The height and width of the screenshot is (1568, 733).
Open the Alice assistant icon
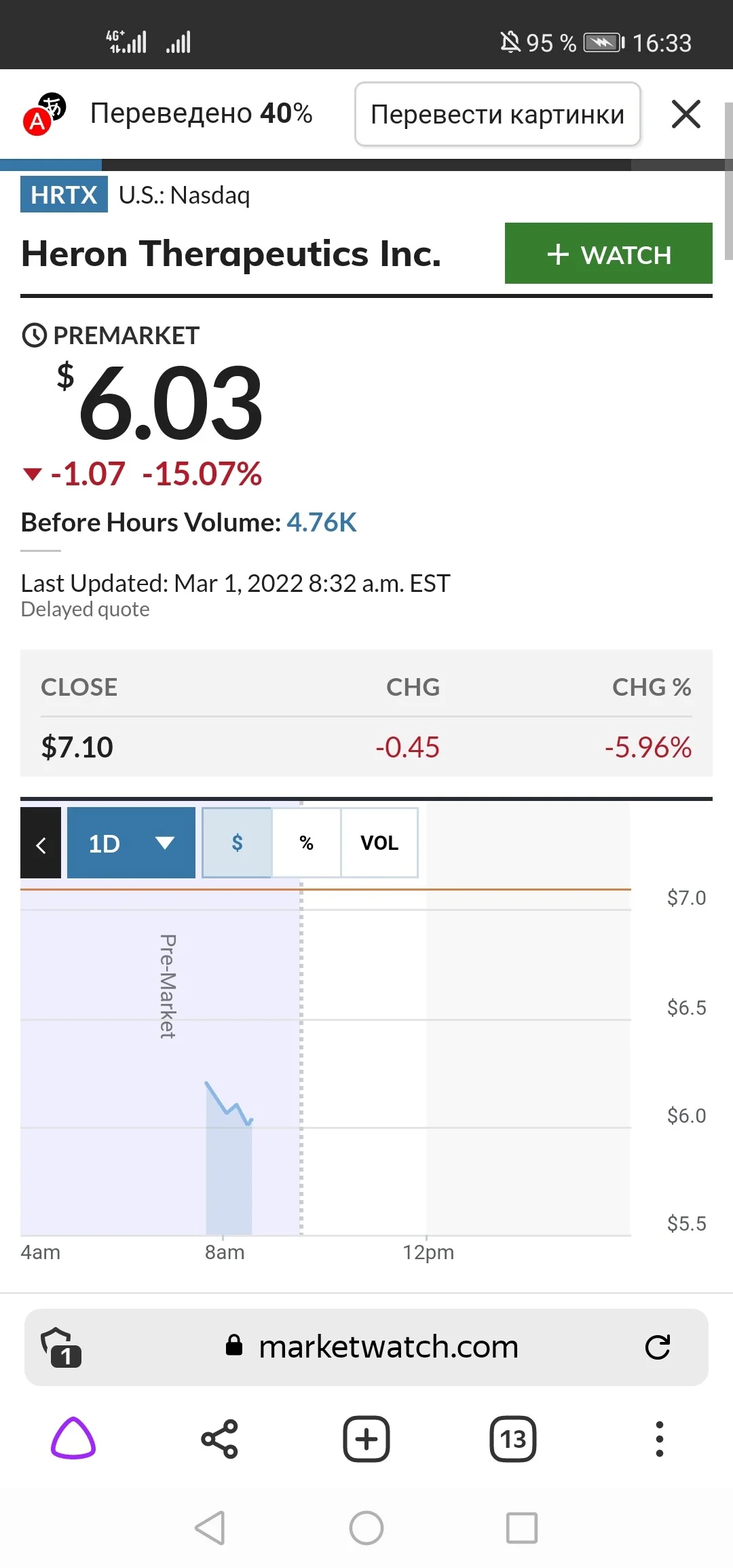click(x=73, y=1438)
